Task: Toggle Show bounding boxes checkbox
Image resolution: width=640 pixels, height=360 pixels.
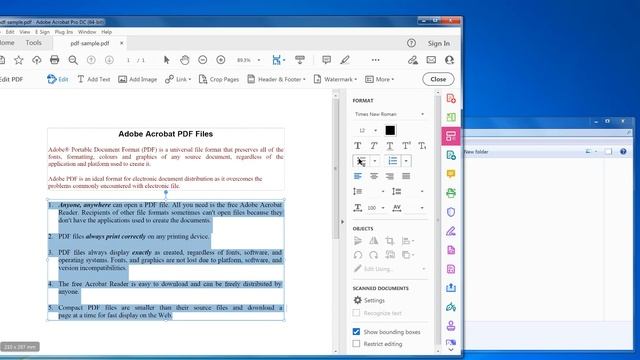Action: point(356,331)
